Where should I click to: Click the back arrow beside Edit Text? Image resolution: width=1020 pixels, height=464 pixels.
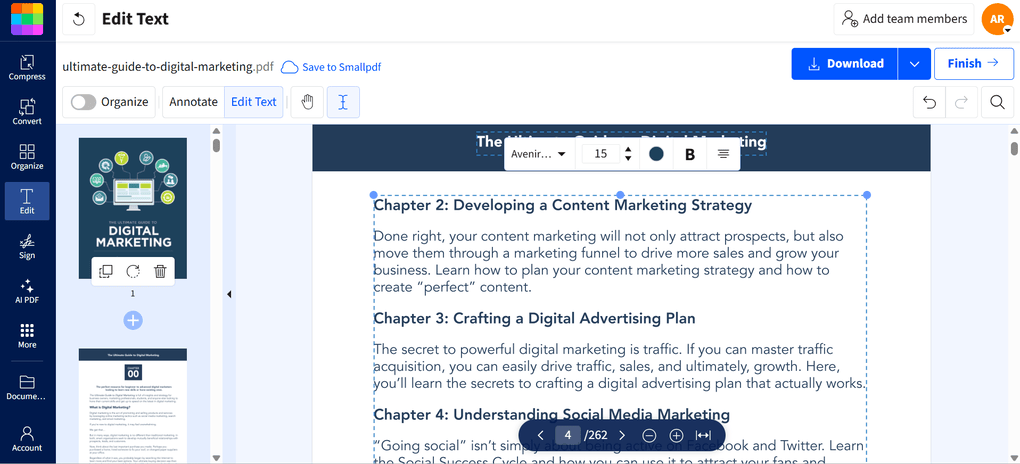tap(79, 19)
